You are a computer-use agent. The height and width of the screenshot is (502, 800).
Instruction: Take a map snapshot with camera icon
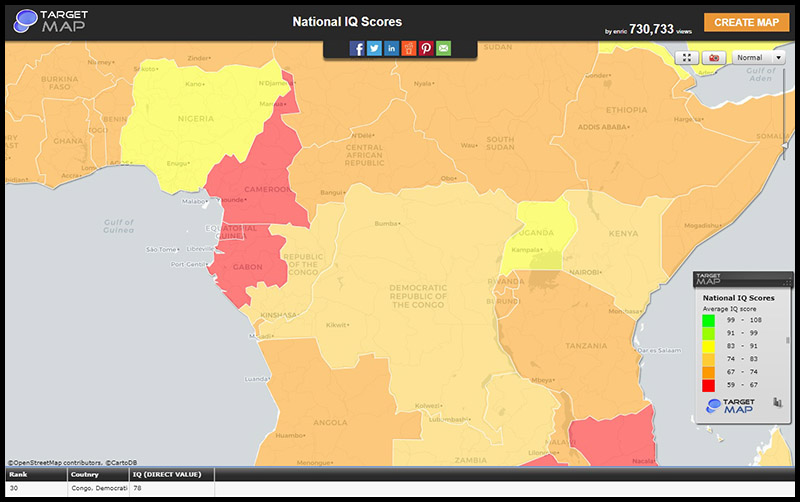coord(715,58)
